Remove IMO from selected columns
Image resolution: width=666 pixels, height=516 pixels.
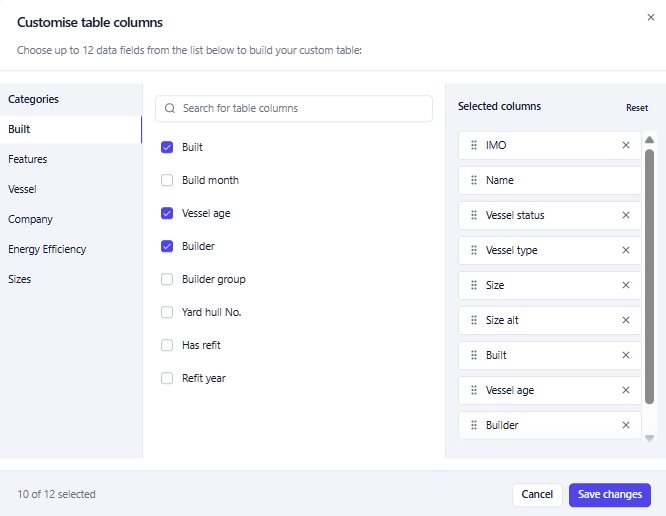[626, 145]
